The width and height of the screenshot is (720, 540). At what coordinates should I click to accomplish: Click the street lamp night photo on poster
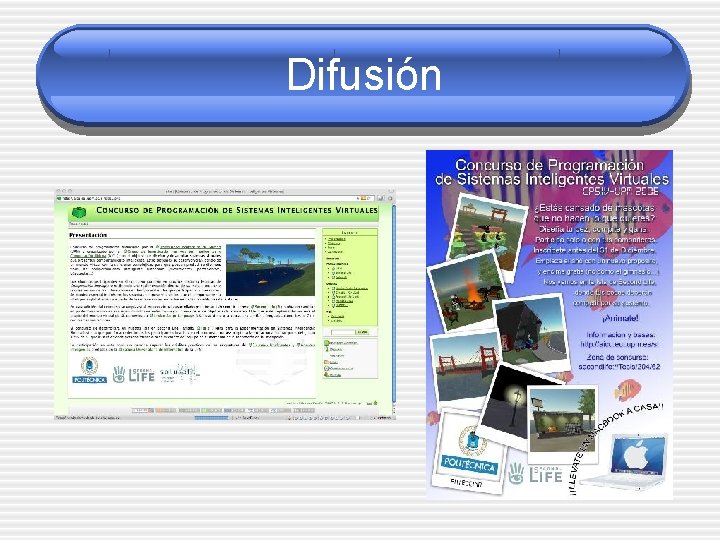[x=509, y=404]
